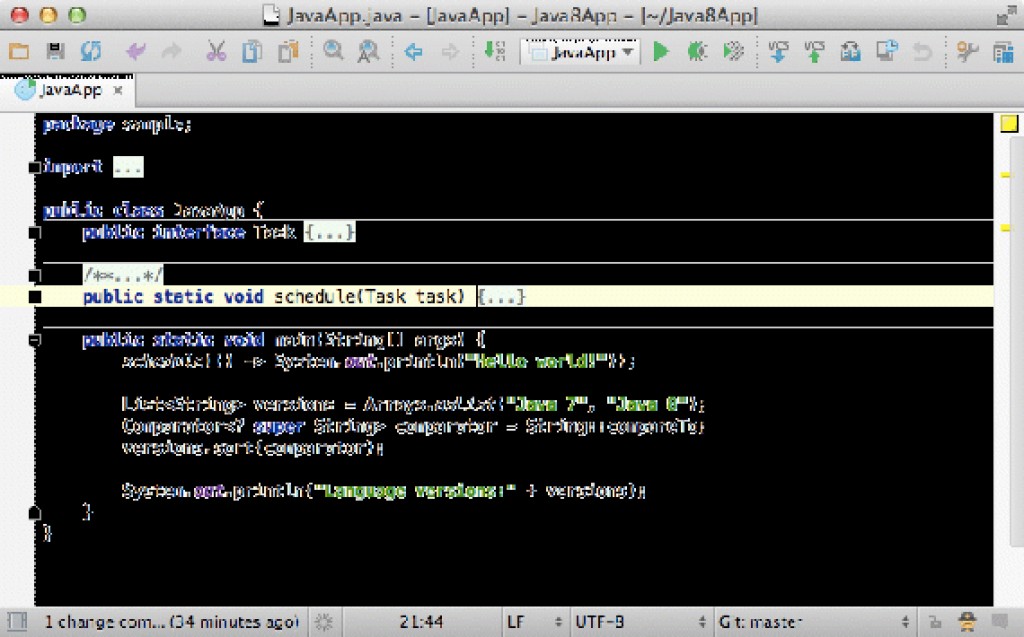Click the 'versions.sort(comparator);' line
This screenshot has height=637, width=1024.
252,448
